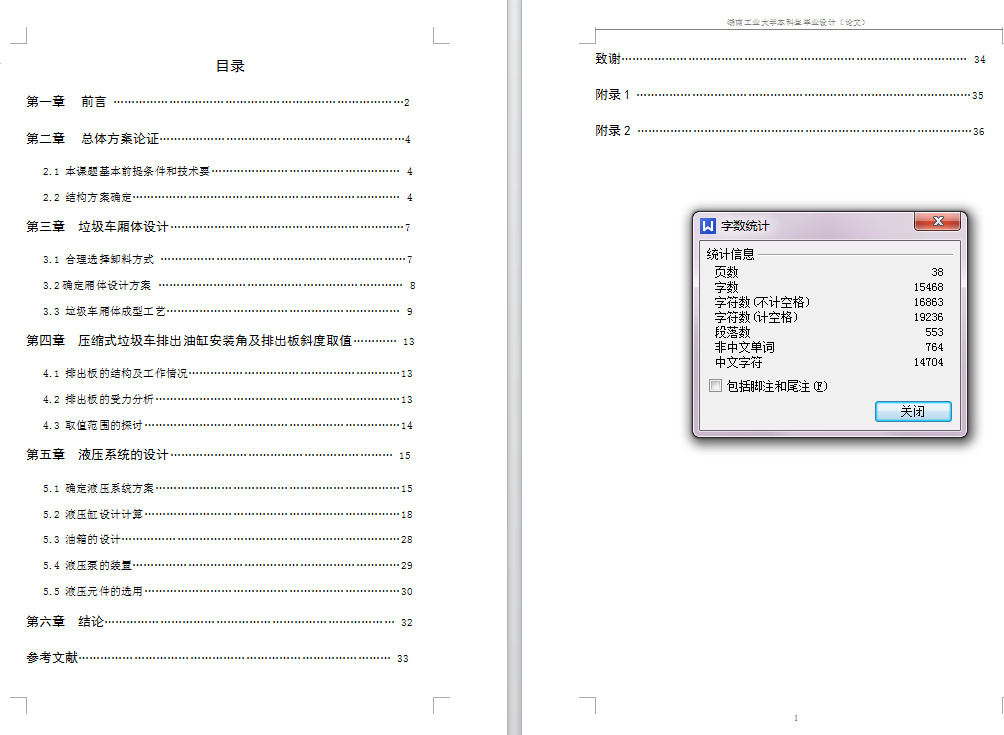Click the 4.1 排出板的结构及工作情况 entry
The width and height of the screenshot is (1004, 735).
point(227,373)
